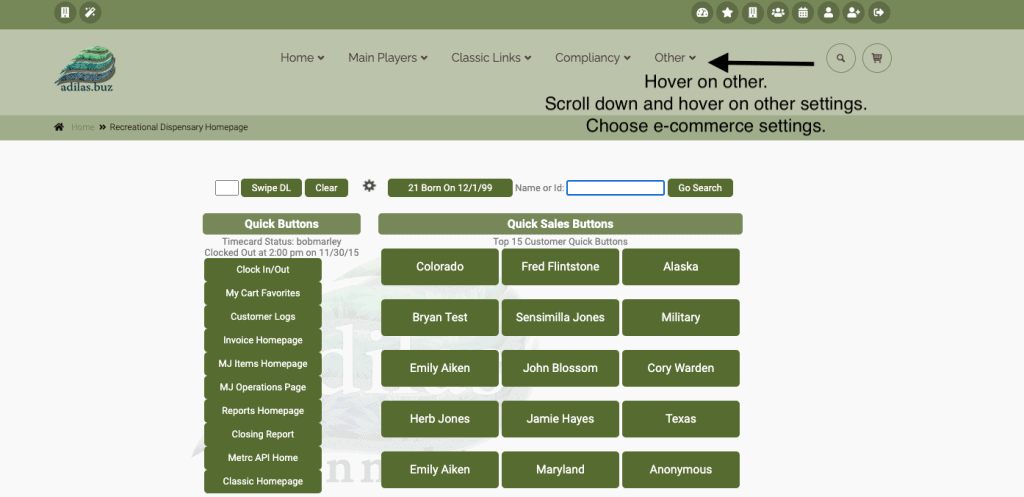Click the add user icon
Screen dimensions: 1024x497
pos(854,12)
